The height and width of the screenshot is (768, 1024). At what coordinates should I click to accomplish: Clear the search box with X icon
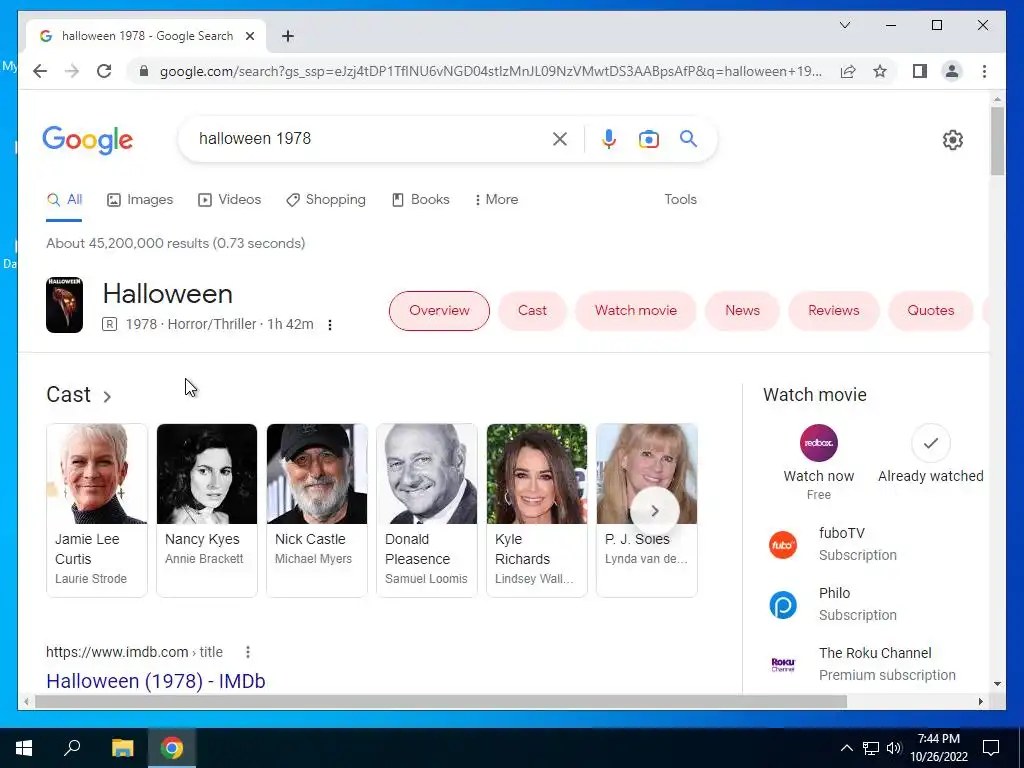(x=560, y=138)
